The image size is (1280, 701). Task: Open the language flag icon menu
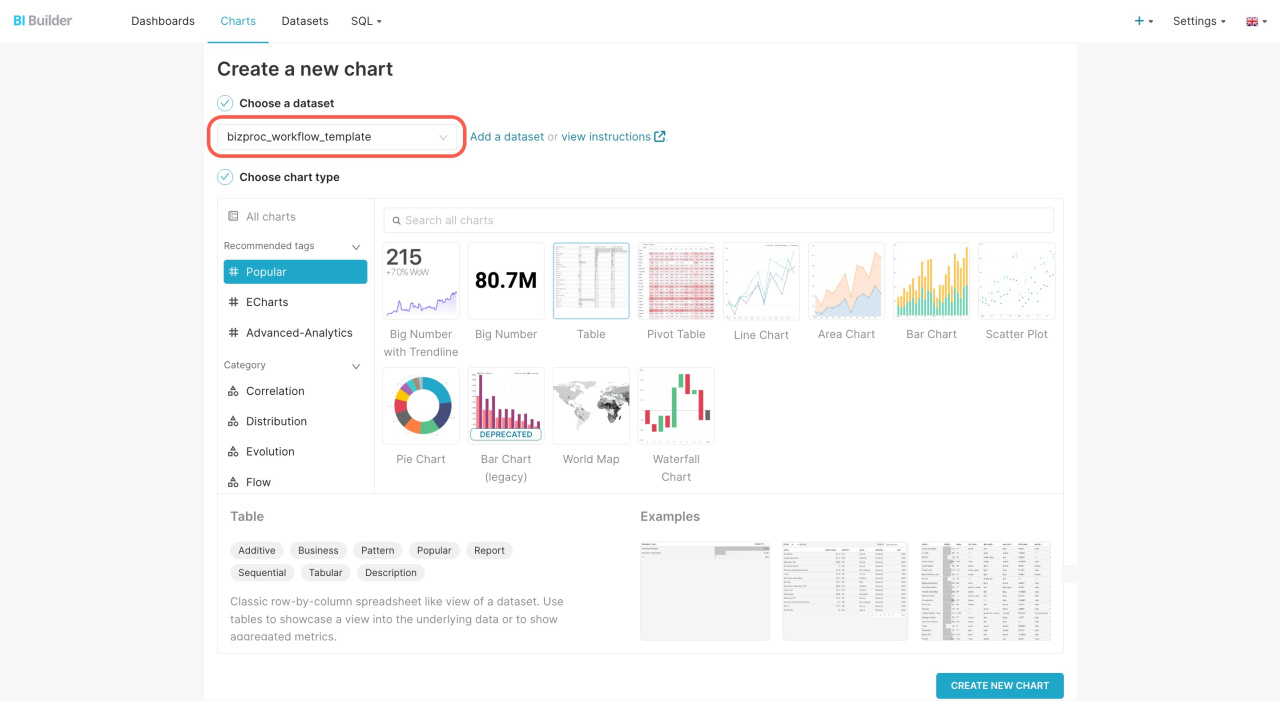click(1256, 21)
